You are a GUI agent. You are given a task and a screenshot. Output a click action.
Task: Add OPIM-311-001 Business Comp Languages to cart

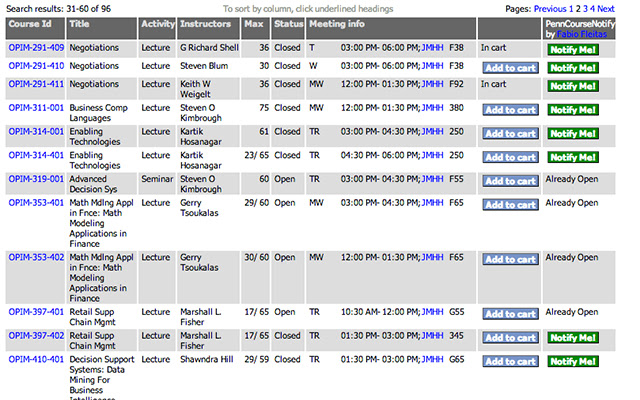point(509,110)
